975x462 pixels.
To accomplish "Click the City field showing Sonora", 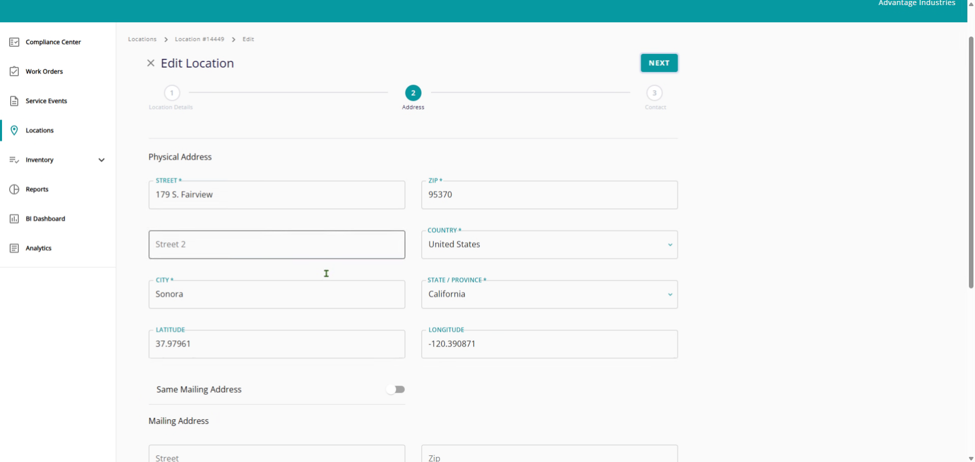I will (x=277, y=295).
